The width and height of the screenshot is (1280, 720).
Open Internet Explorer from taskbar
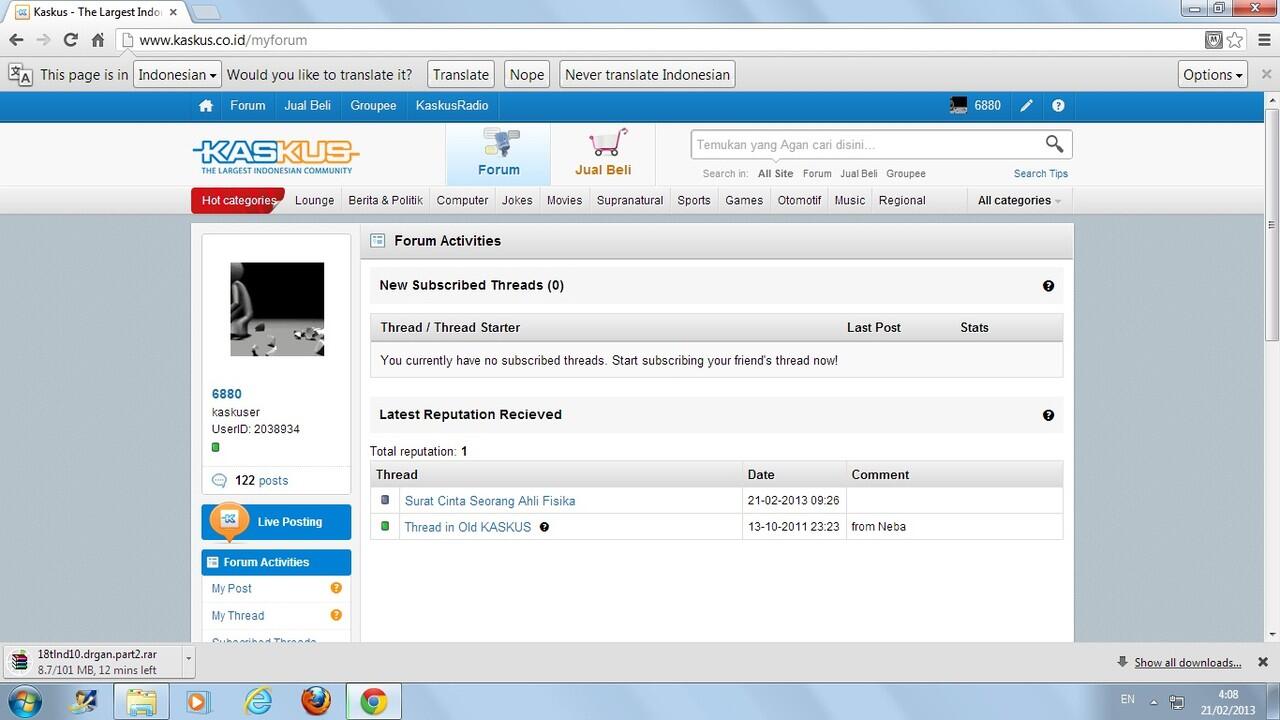tap(258, 701)
